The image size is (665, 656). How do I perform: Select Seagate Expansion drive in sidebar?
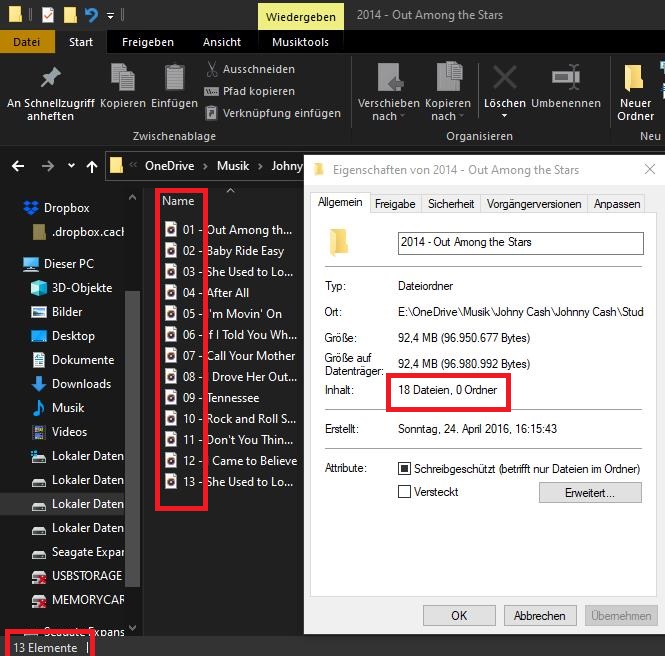(x=78, y=552)
